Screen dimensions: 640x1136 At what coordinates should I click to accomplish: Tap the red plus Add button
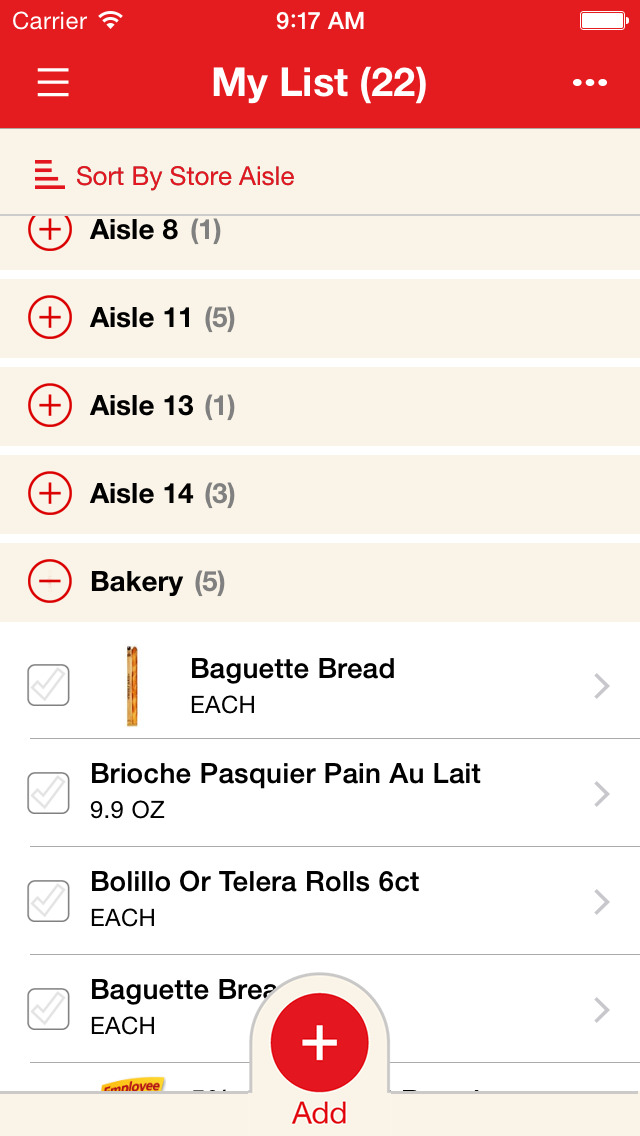320,1043
